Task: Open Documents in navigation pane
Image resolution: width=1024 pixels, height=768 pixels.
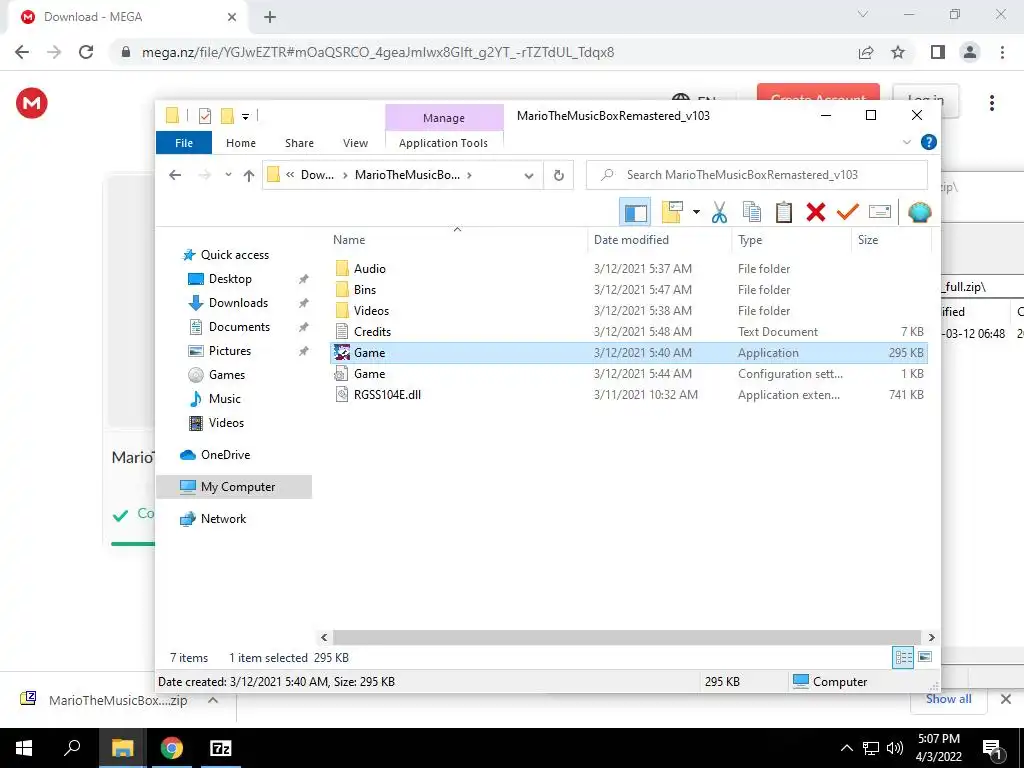Action: [229, 327]
